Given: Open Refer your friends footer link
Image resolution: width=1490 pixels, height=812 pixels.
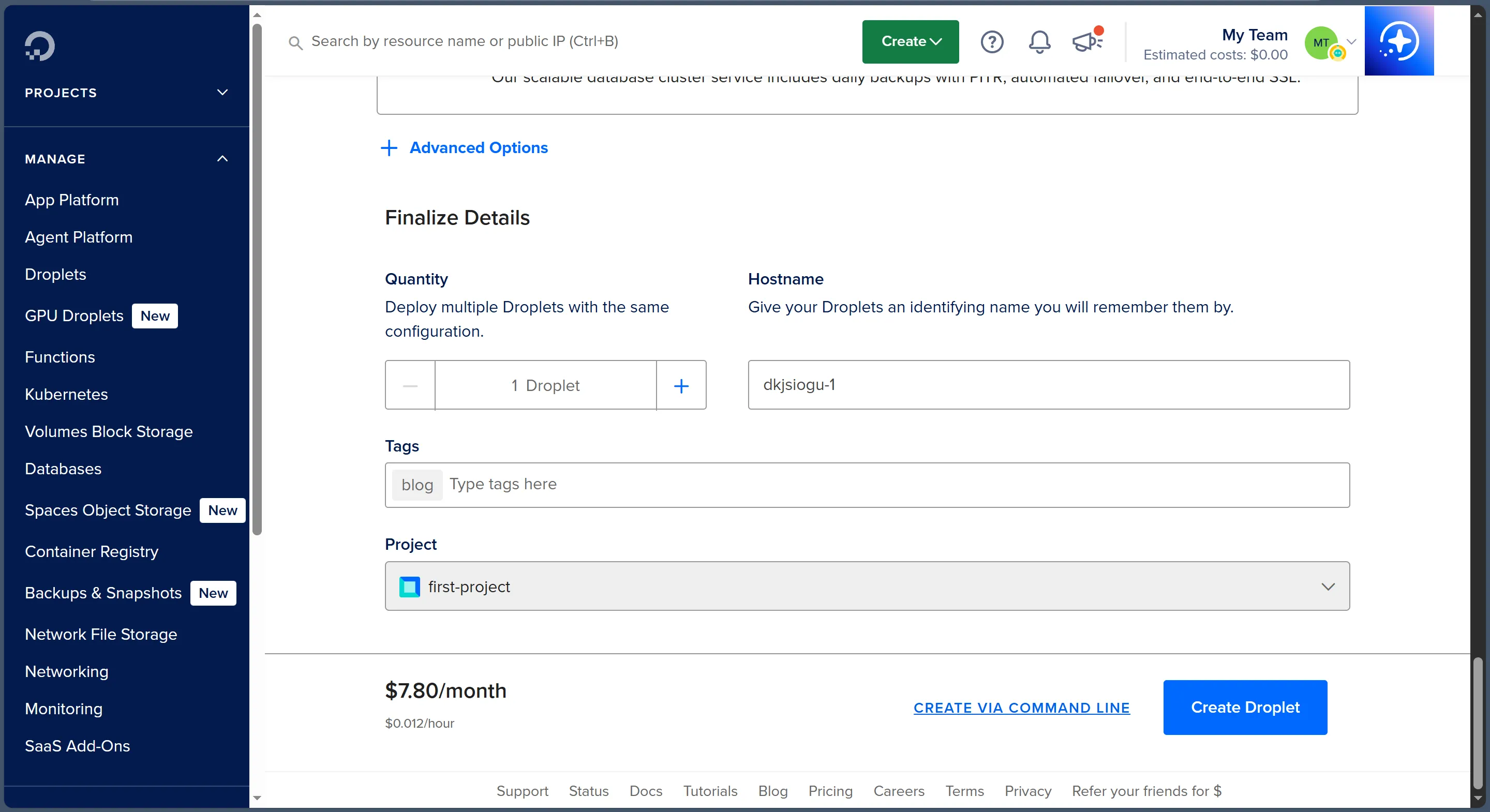Looking at the screenshot, I should click(x=1146, y=791).
